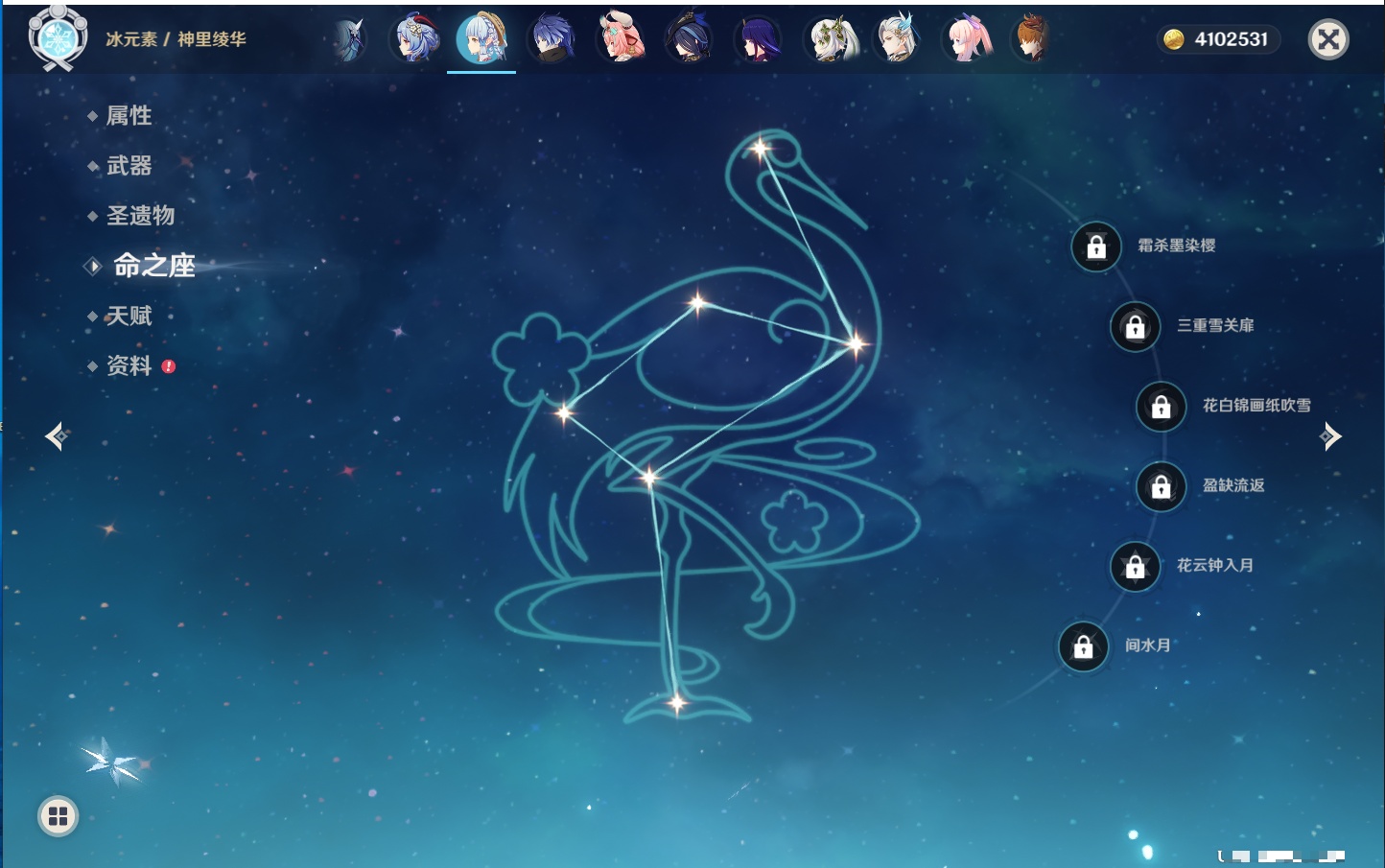The width and height of the screenshot is (1385, 868).
Task: Choose the pink-haired Kokomi character portrait
Action: pos(965,39)
